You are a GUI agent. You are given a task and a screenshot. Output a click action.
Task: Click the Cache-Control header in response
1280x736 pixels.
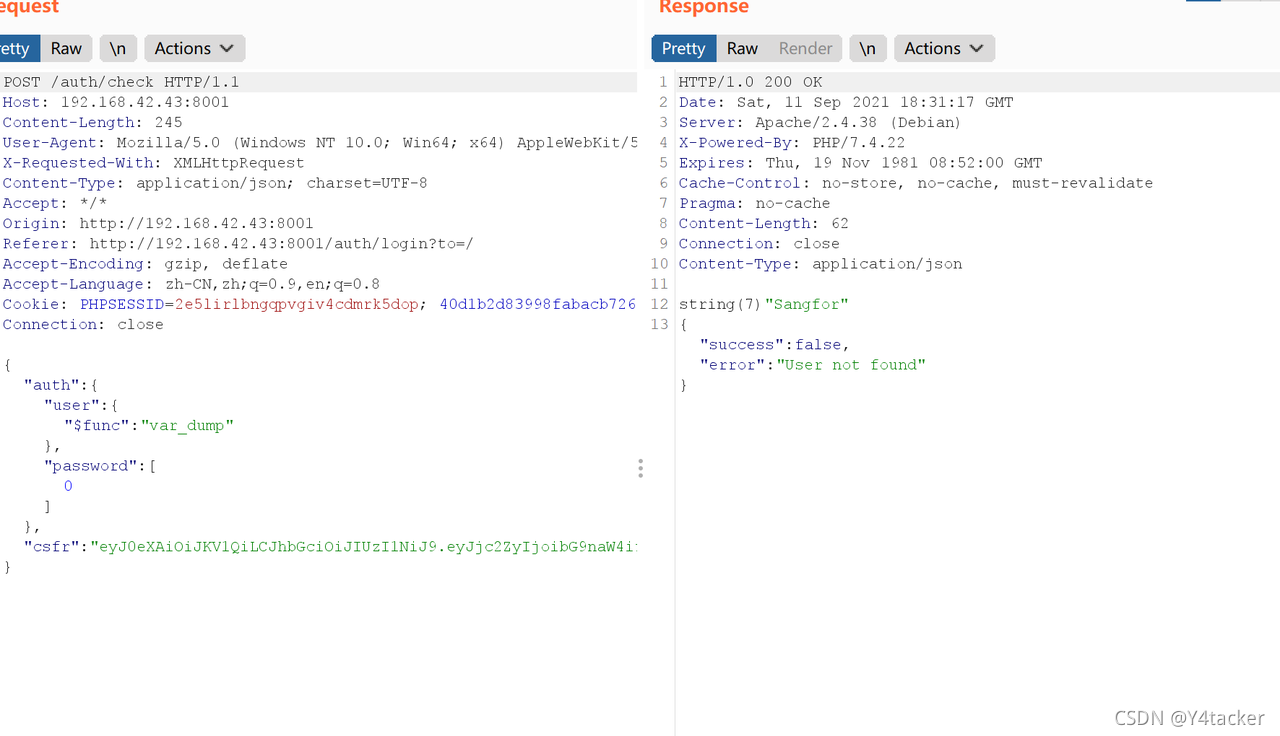pyautogui.click(x=916, y=183)
